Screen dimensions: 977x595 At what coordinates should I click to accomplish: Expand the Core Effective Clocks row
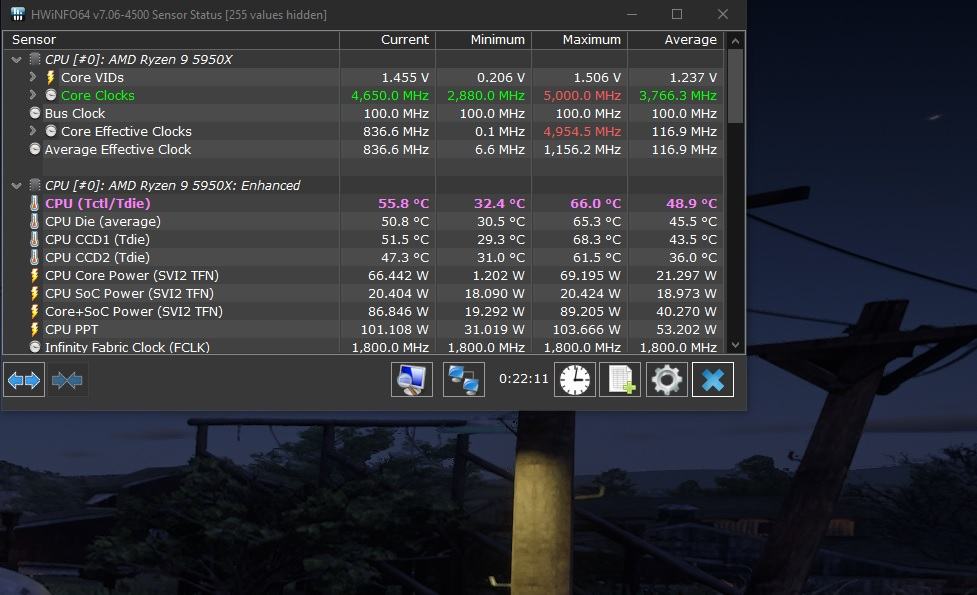32,131
